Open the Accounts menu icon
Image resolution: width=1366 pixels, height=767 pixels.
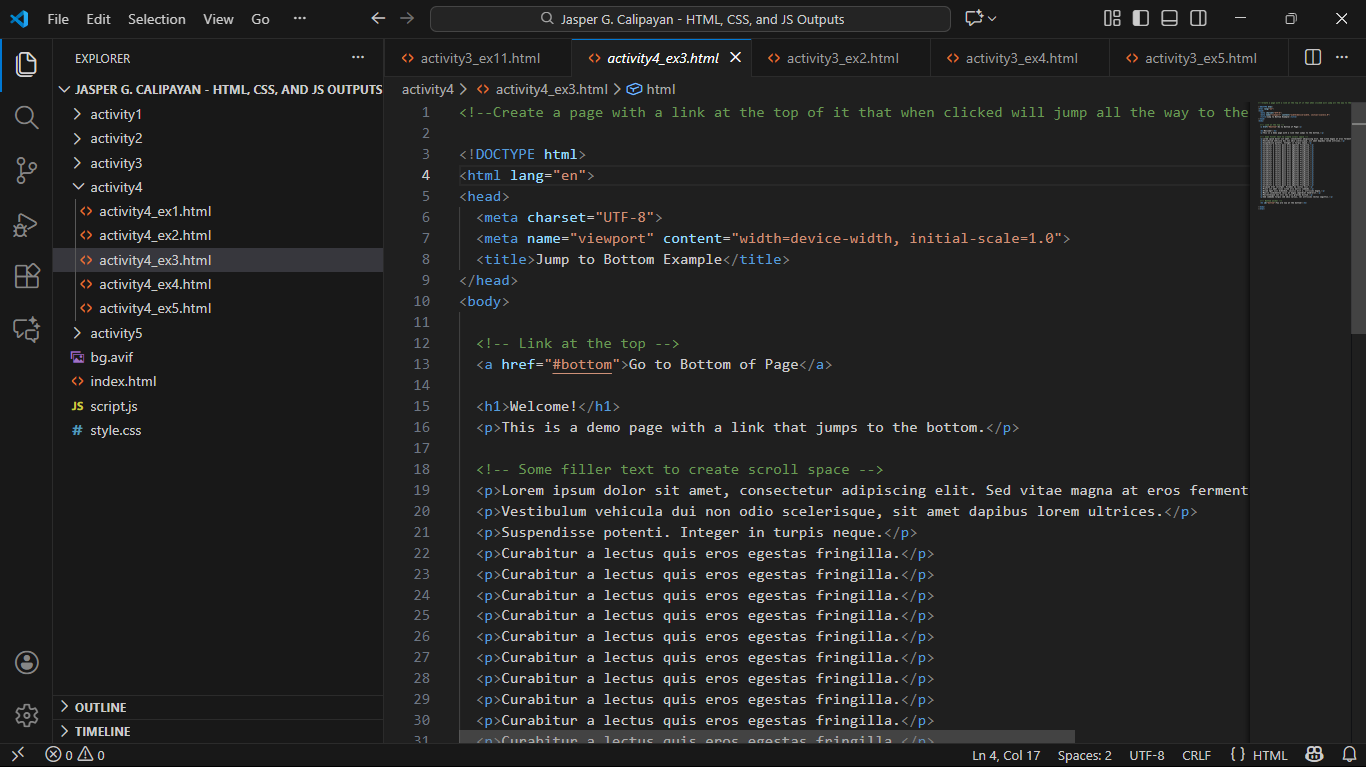point(27,662)
